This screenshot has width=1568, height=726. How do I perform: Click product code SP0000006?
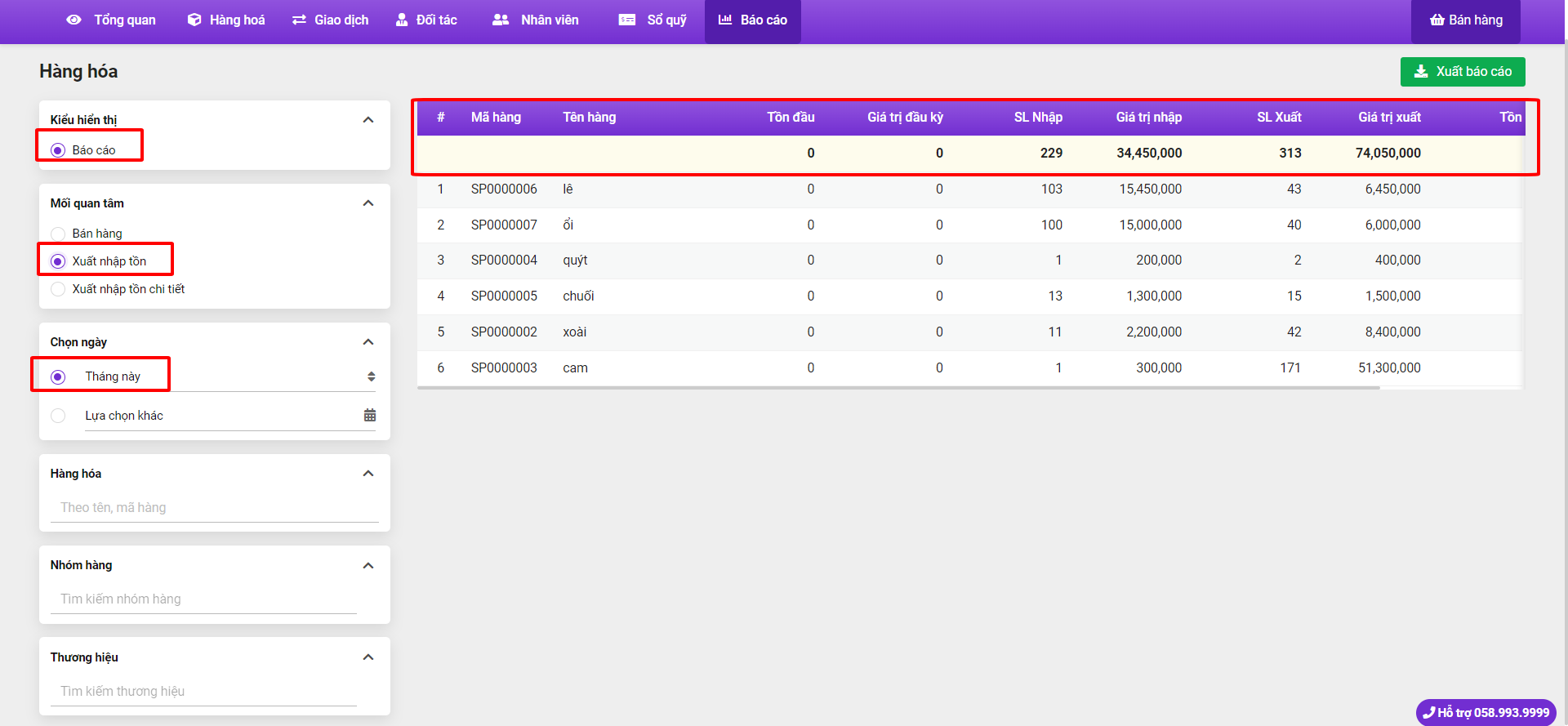(504, 189)
